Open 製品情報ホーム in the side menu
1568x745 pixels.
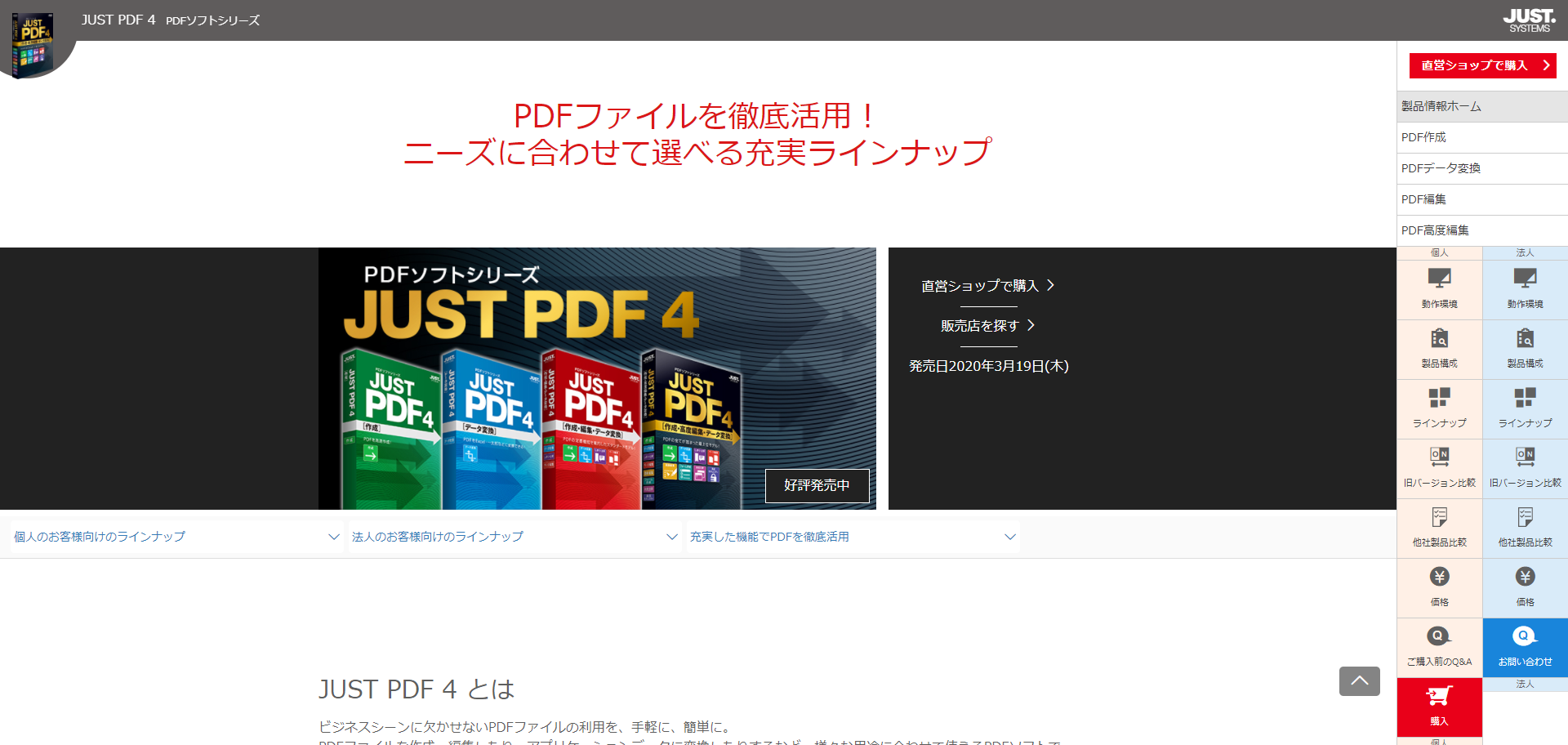1481,106
